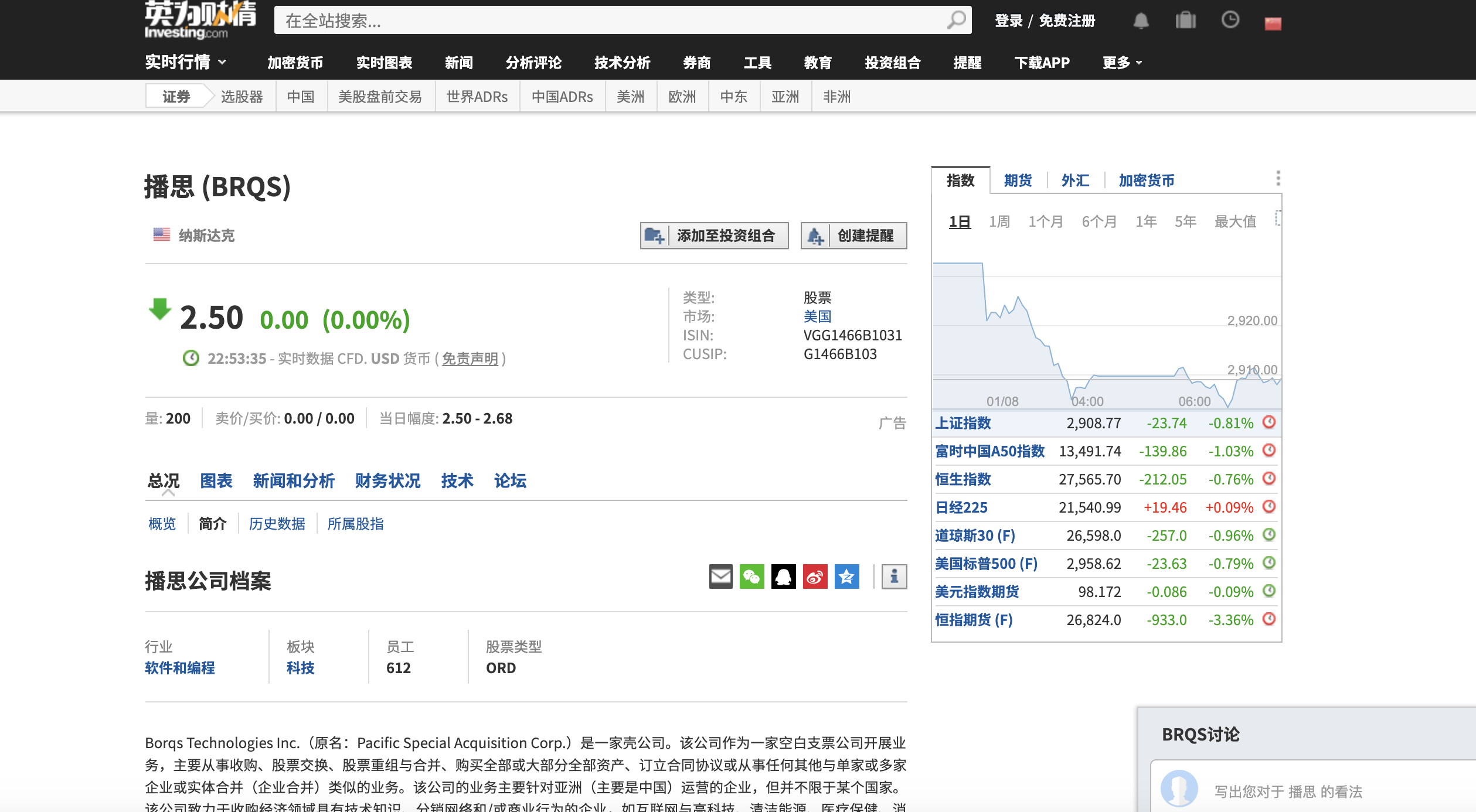
Task: Open the 软件和编程 industry link
Action: [179, 668]
